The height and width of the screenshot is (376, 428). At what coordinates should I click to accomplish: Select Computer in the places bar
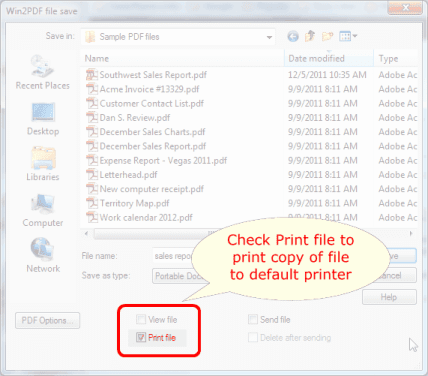(x=43, y=210)
